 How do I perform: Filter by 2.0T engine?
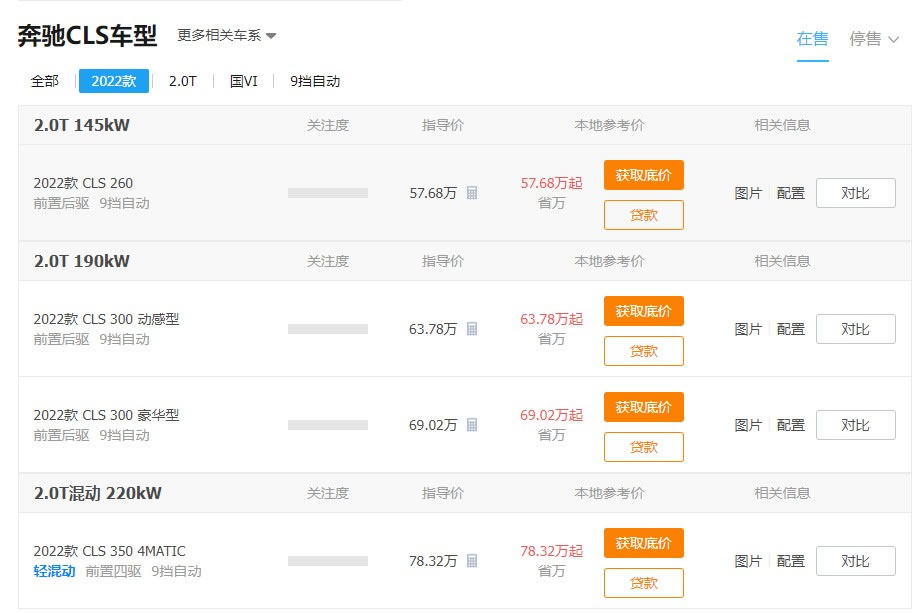pos(183,81)
